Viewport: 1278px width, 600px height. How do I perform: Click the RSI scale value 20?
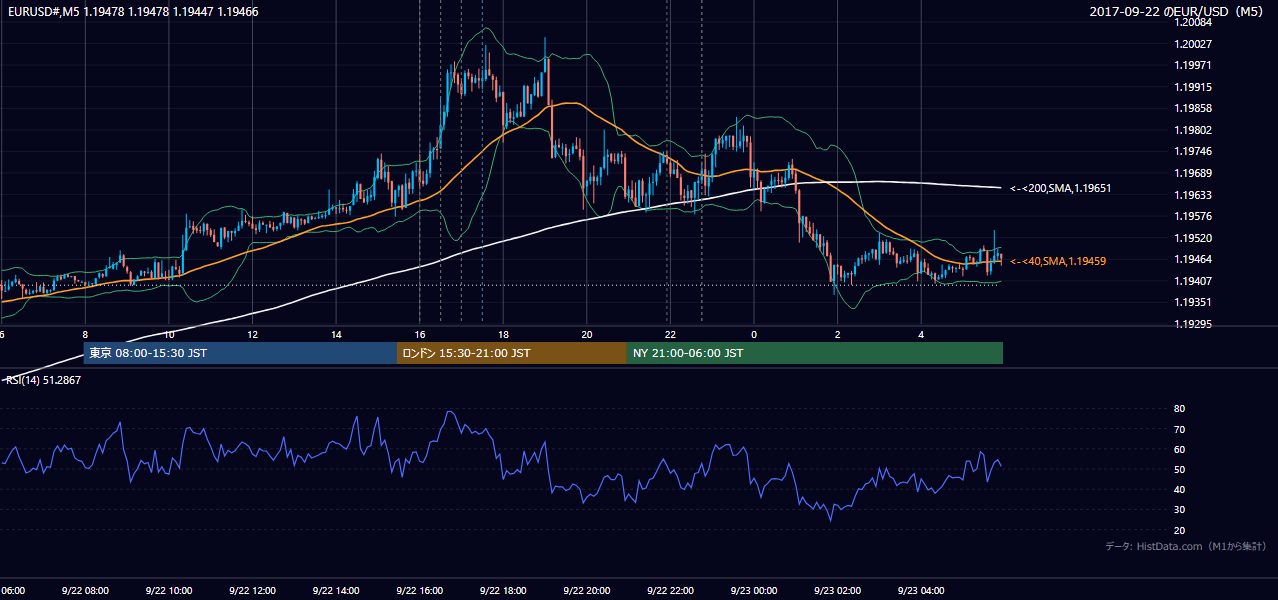click(x=1180, y=530)
